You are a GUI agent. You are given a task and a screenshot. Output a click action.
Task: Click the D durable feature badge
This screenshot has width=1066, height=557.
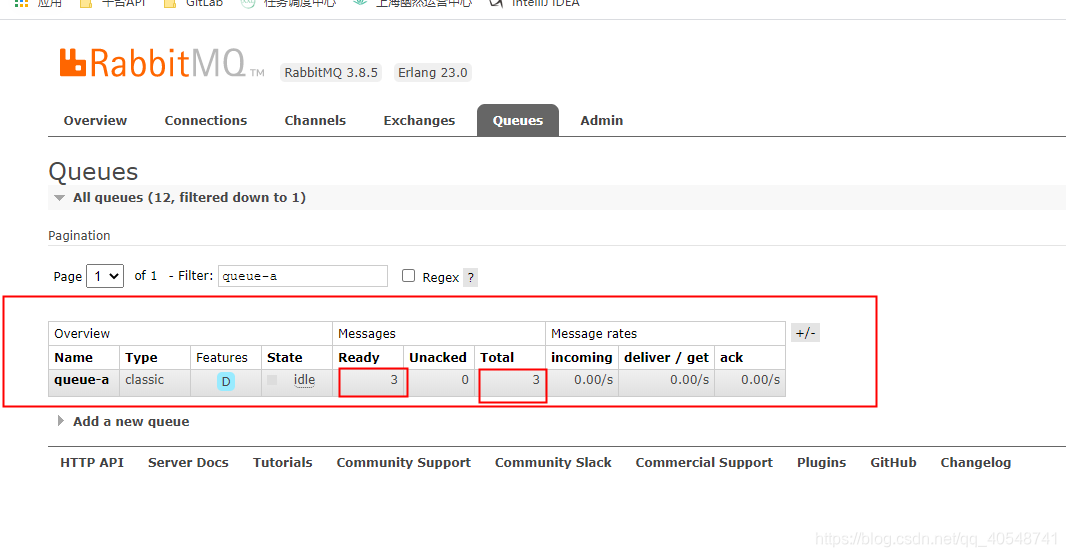pyautogui.click(x=226, y=382)
